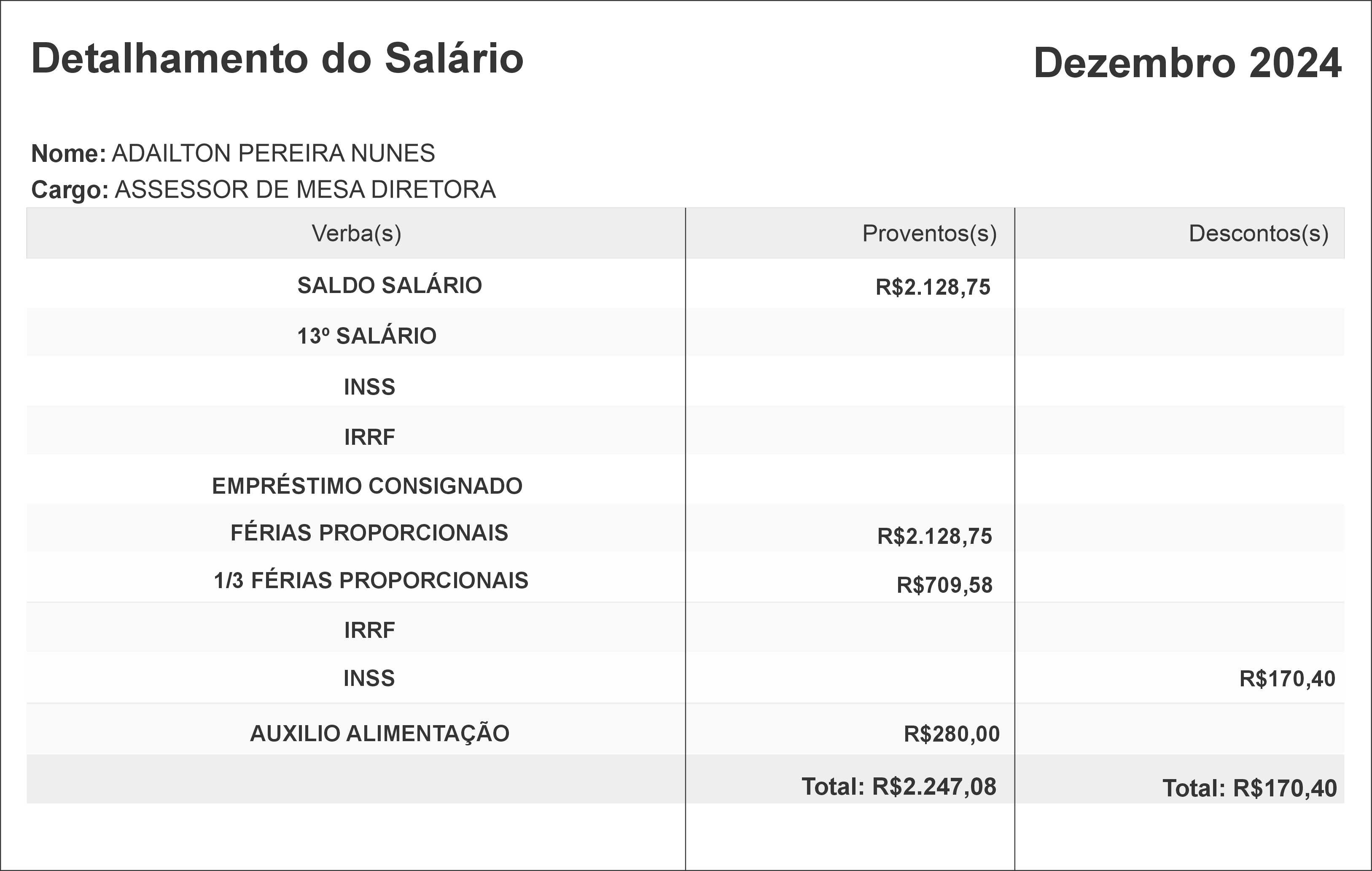
Task: Click the 'Detalhamento do Salário' title
Action: click(x=277, y=59)
